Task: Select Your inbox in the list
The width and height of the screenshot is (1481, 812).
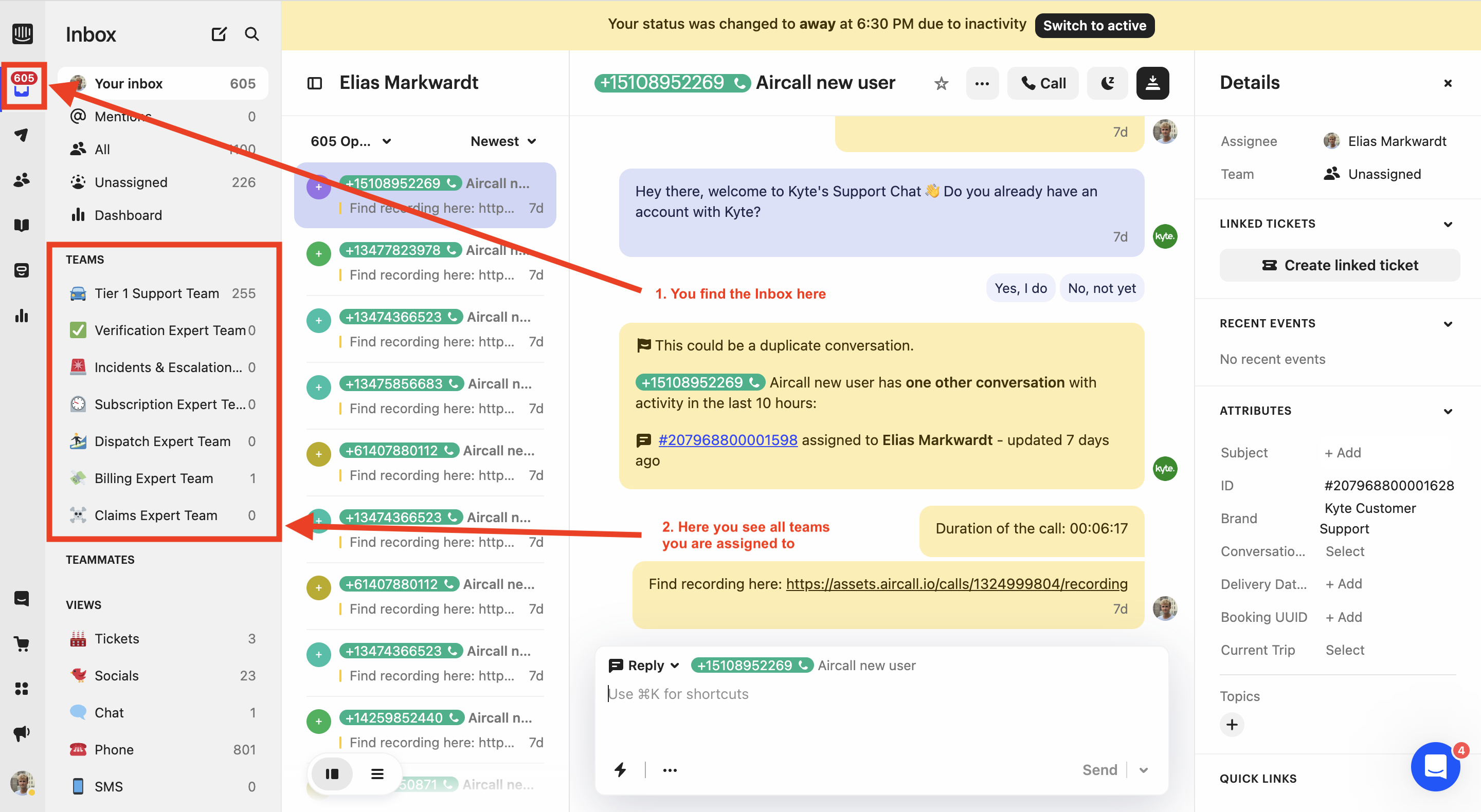Action: [x=162, y=83]
